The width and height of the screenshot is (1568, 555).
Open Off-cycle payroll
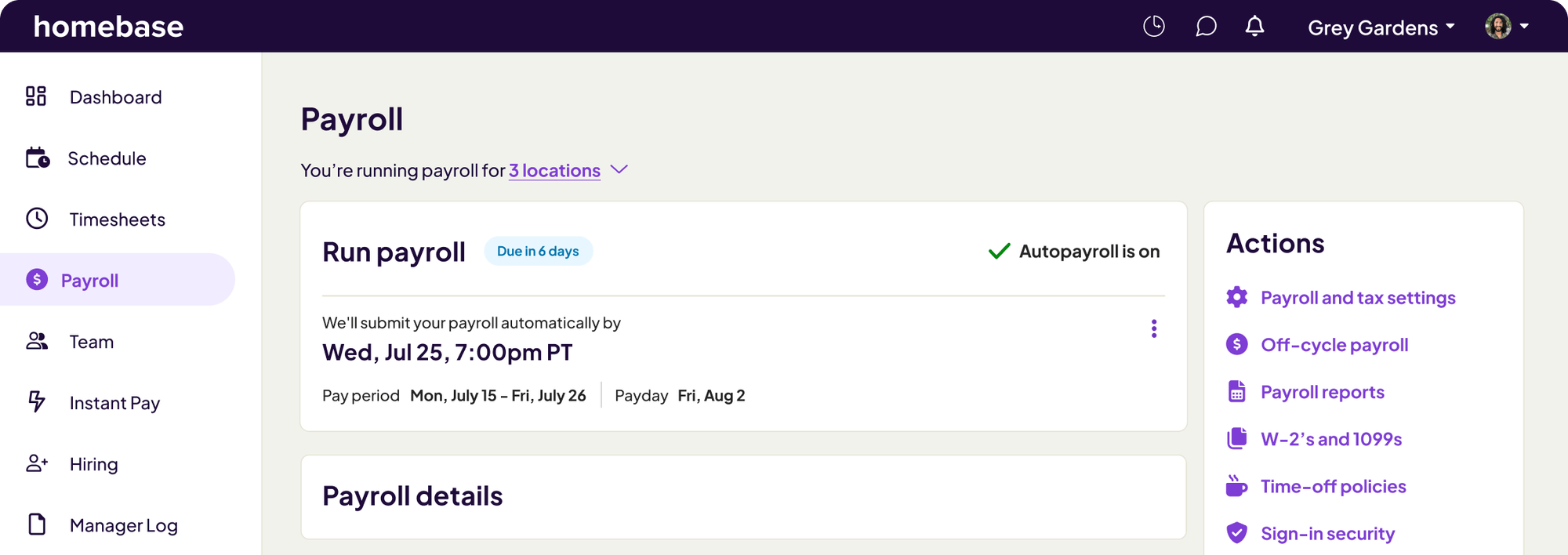(x=1335, y=344)
